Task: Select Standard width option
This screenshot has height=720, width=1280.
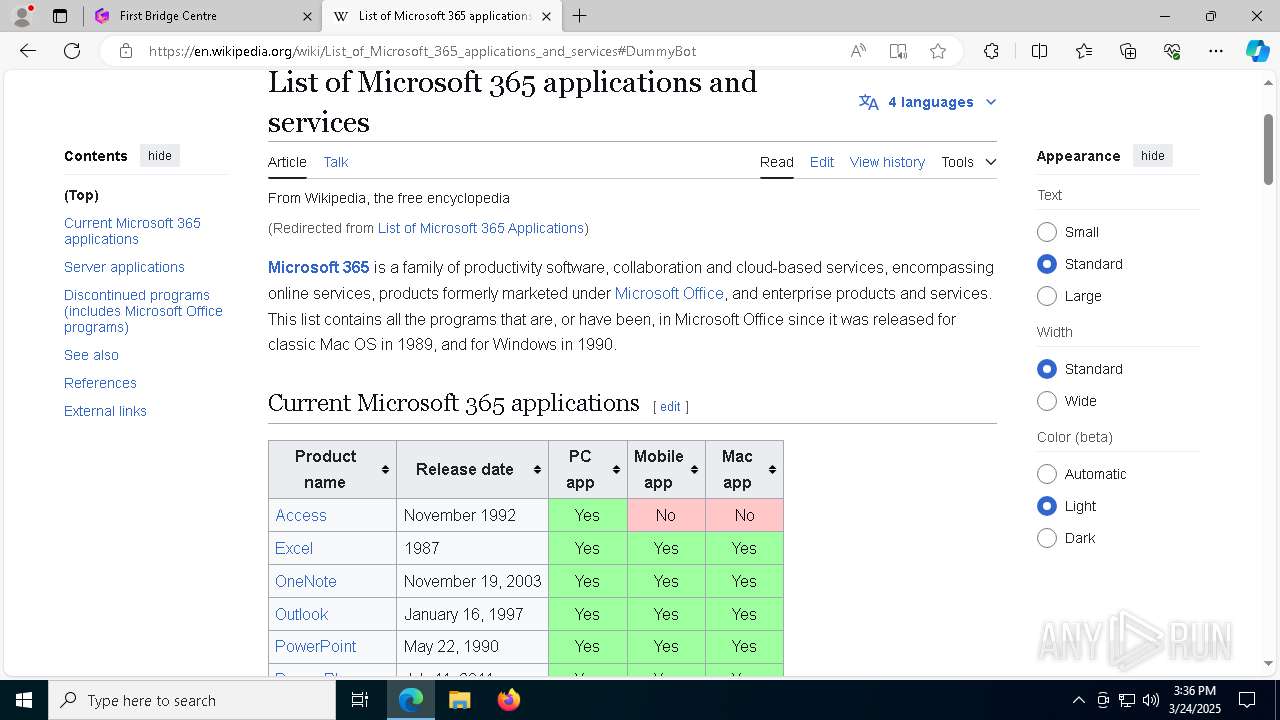Action: (x=1047, y=369)
